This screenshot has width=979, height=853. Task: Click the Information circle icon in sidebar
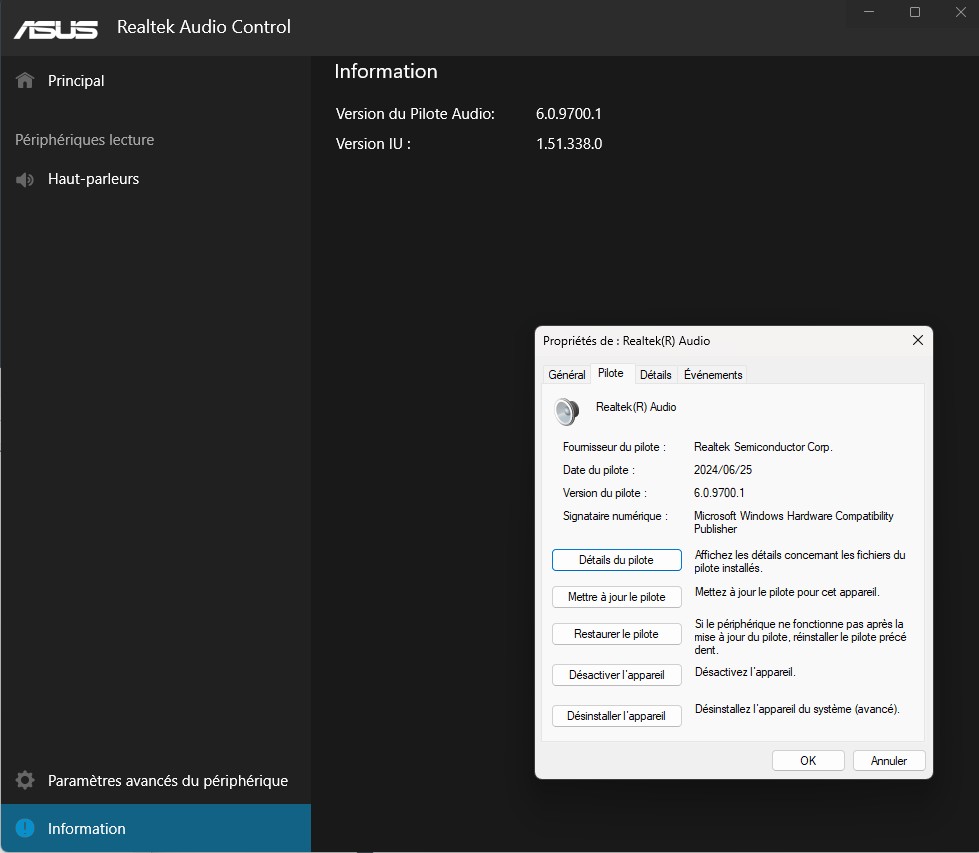point(25,829)
